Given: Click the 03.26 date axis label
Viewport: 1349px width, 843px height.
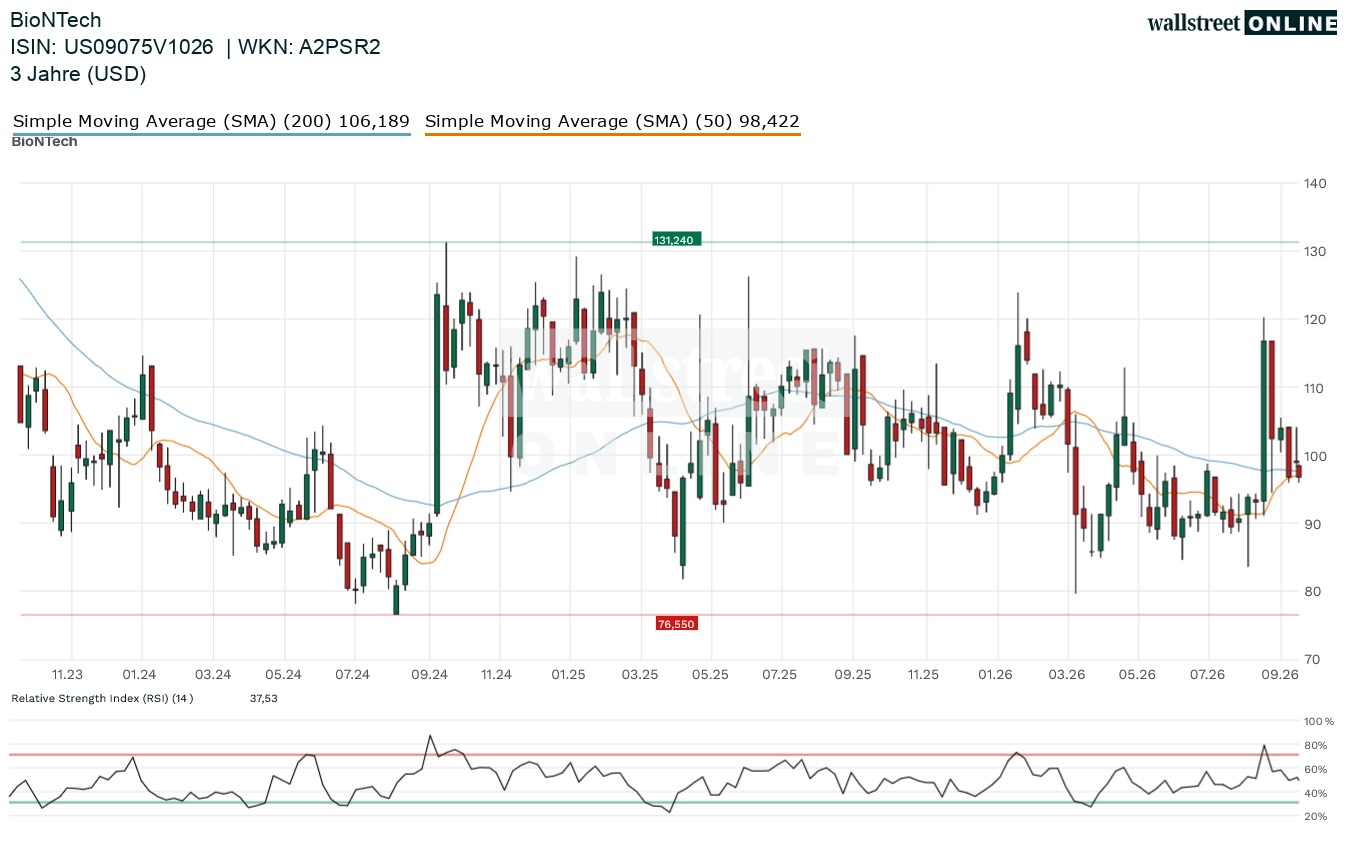Looking at the screenshot, I should pyautogui.click(x=1068, y=675).
